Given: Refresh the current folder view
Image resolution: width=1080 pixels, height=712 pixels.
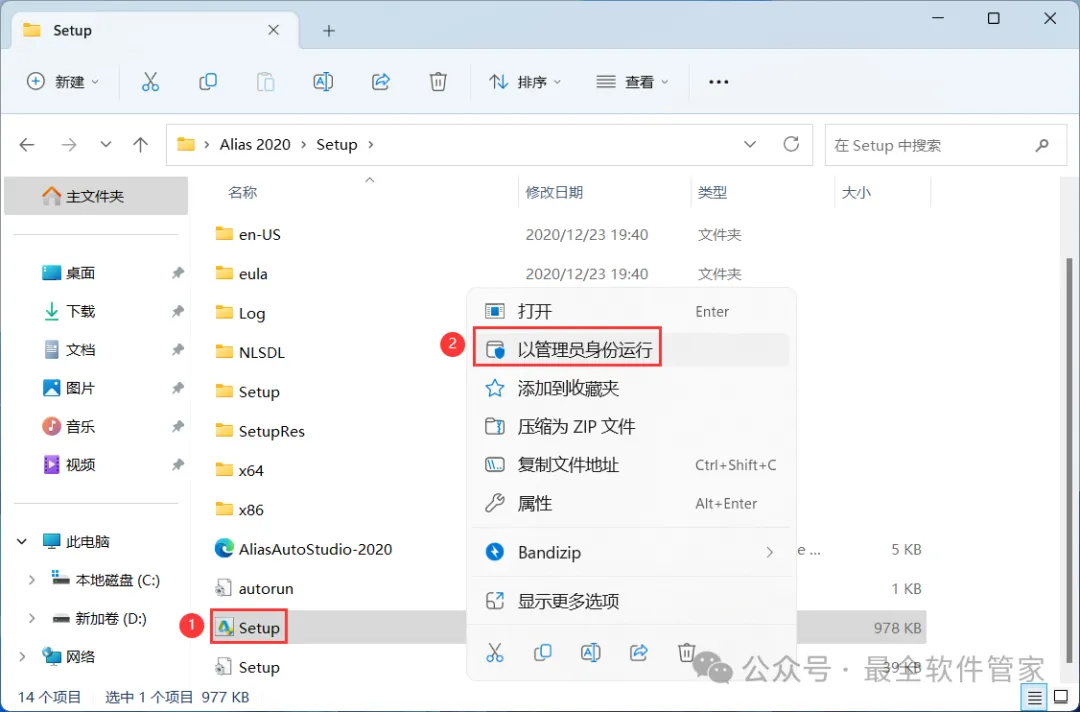Looking at the screenshot, I should coord(791,144).
